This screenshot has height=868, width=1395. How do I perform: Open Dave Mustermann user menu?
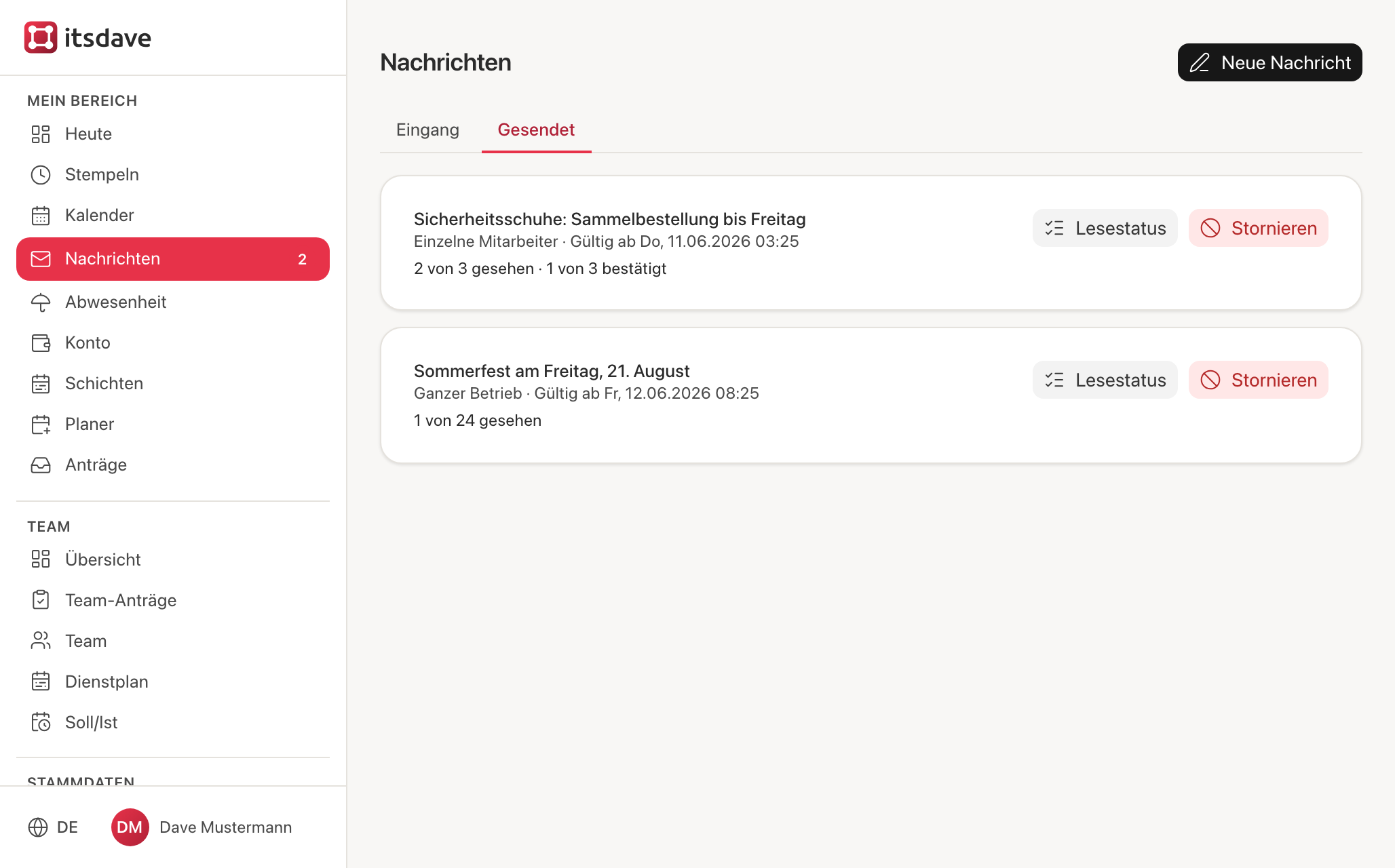202,827
